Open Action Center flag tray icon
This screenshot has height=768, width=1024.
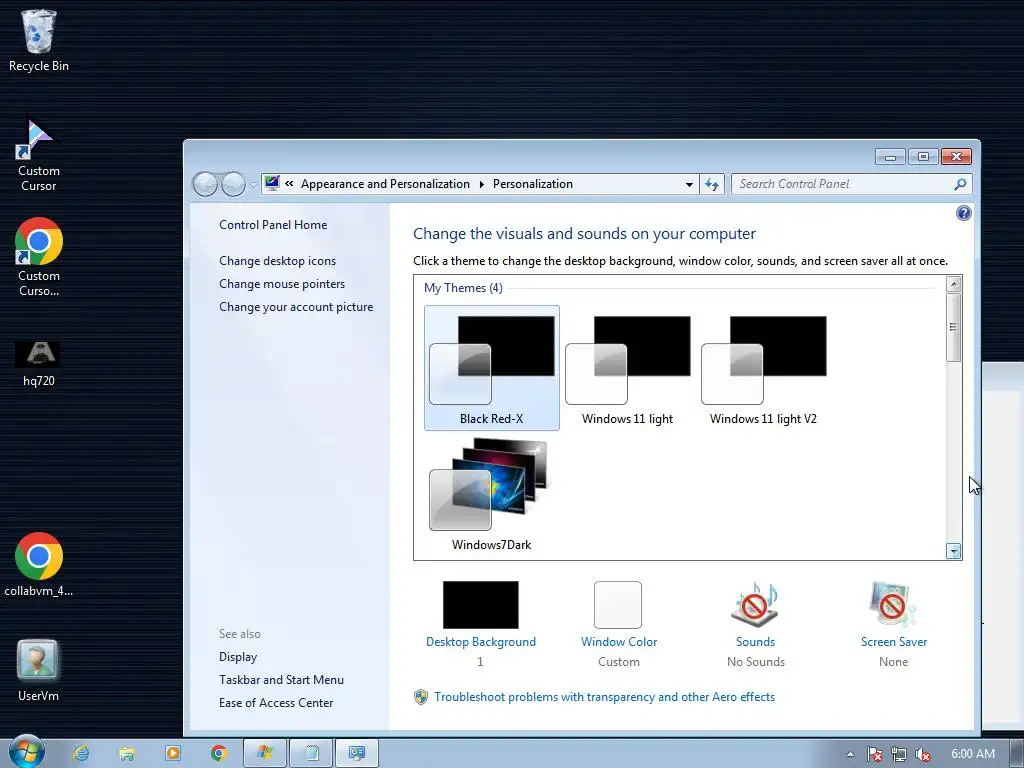point(874,754)
